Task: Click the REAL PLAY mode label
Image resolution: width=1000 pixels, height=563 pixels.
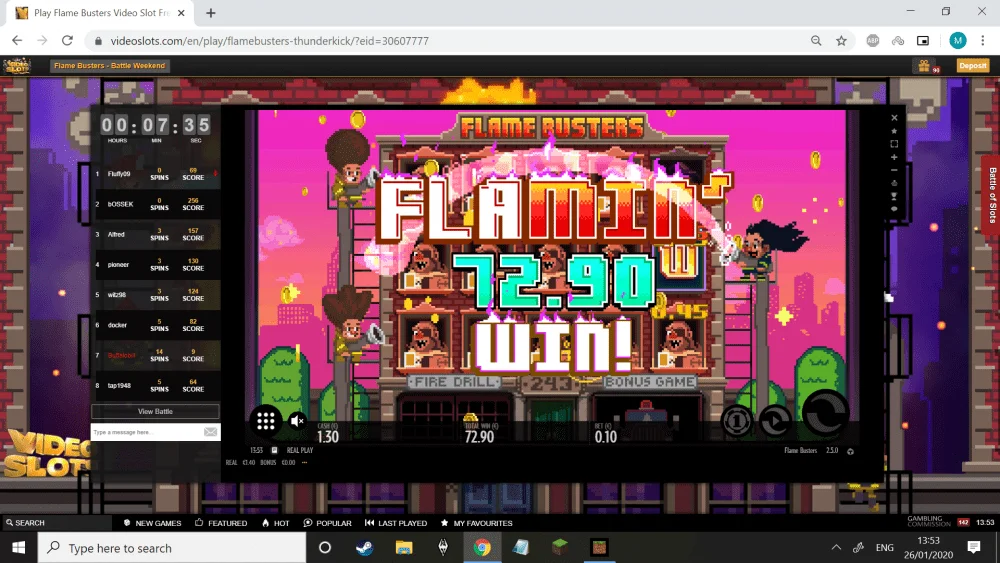Action: [300, 450]
